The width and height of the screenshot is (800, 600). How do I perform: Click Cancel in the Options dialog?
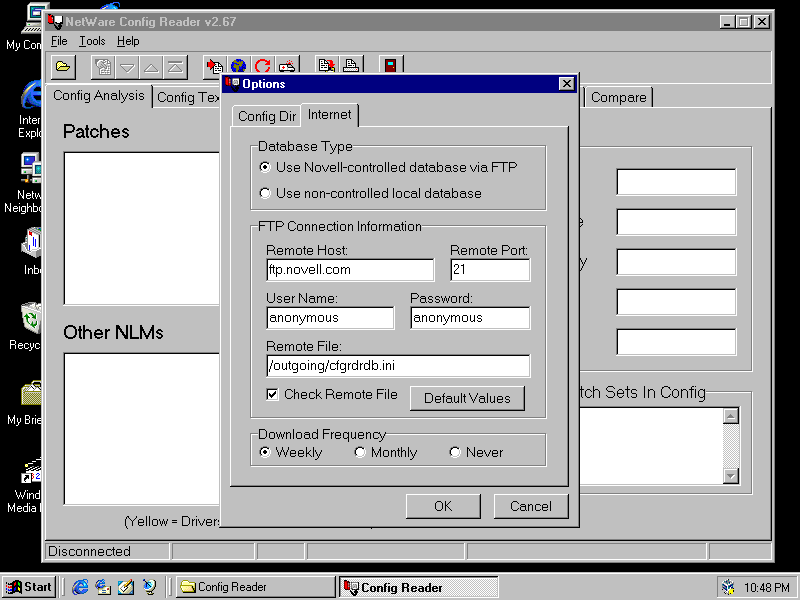click(x=531, y=506)
